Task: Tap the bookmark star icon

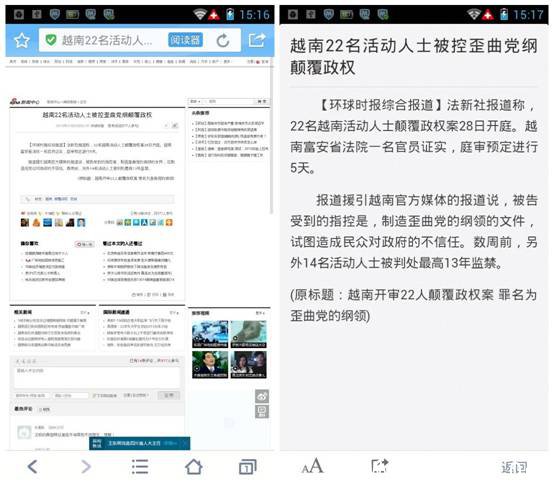Action: (22, 41)
